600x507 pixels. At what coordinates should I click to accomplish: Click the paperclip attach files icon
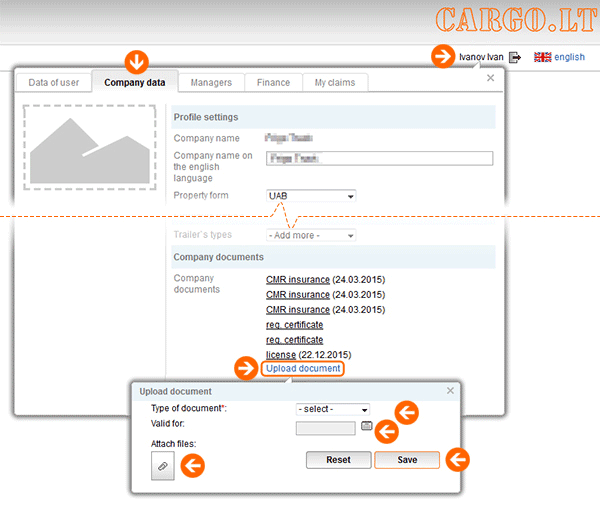[163, 465]
